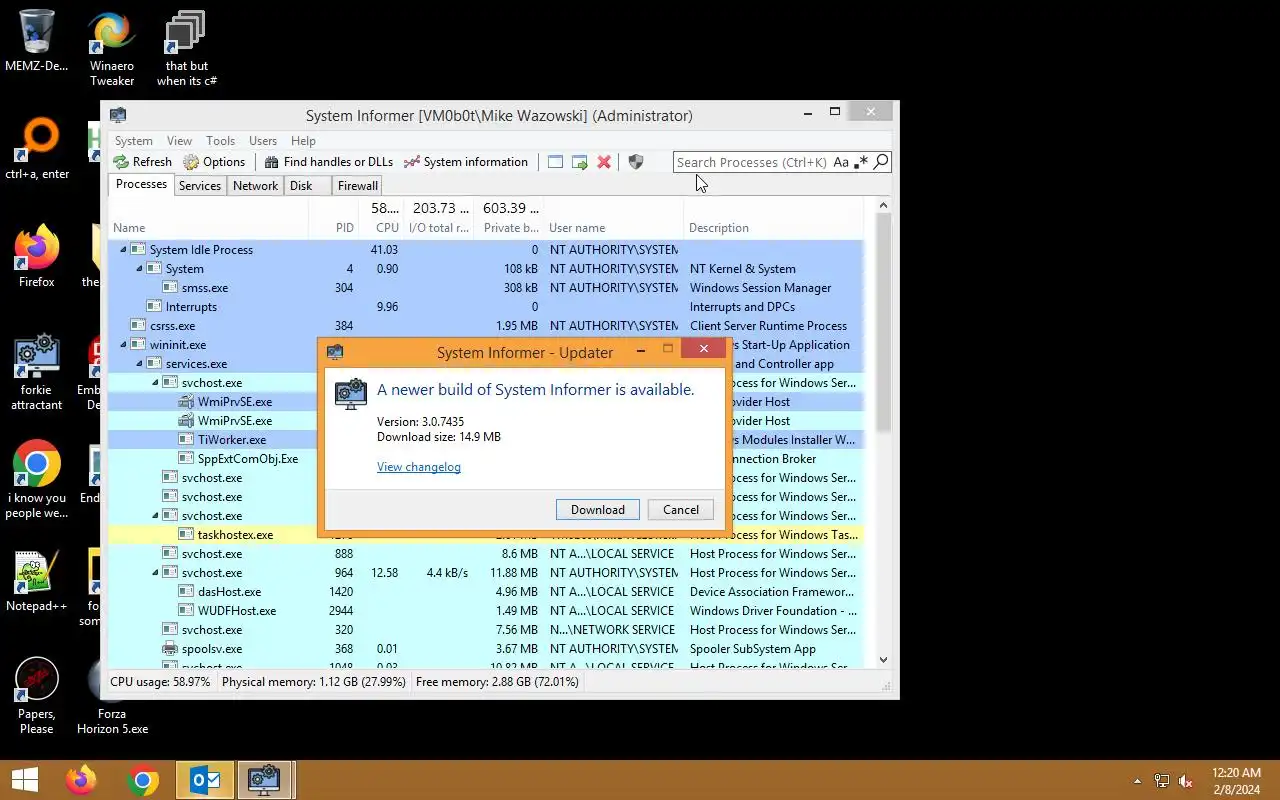Image resolution: width=1280 pixels, height=800 pixels.
Task: Click Physical memory in status bar
Action: [x=314, y=682]
